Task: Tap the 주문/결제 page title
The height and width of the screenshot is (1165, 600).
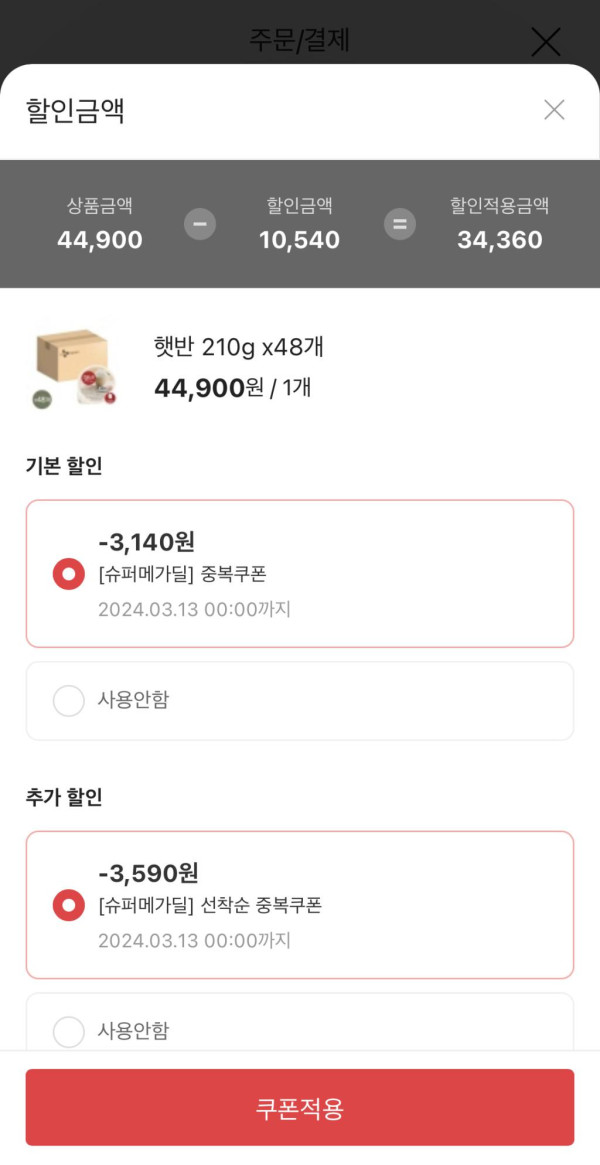Action: click(299, 40)
